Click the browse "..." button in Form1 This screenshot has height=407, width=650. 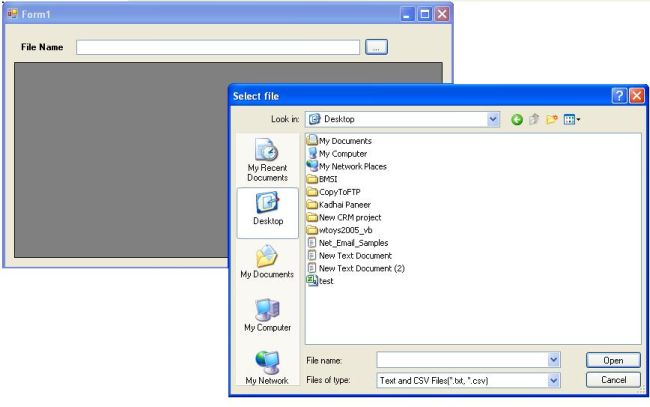pos(376,47)
